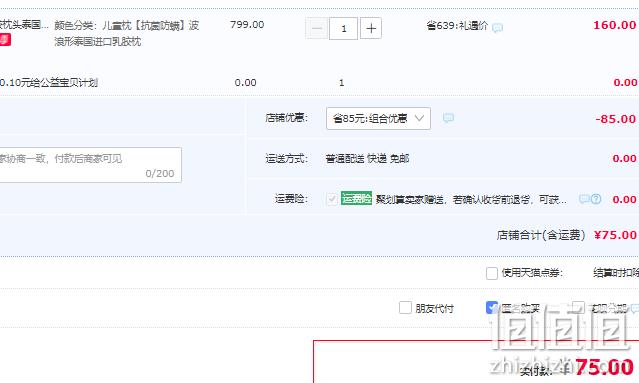The width and height of the screenshot is (639, 383).
Task: Click 0.10元给公益宝贝计划 row text
Action: click(49, 83)
